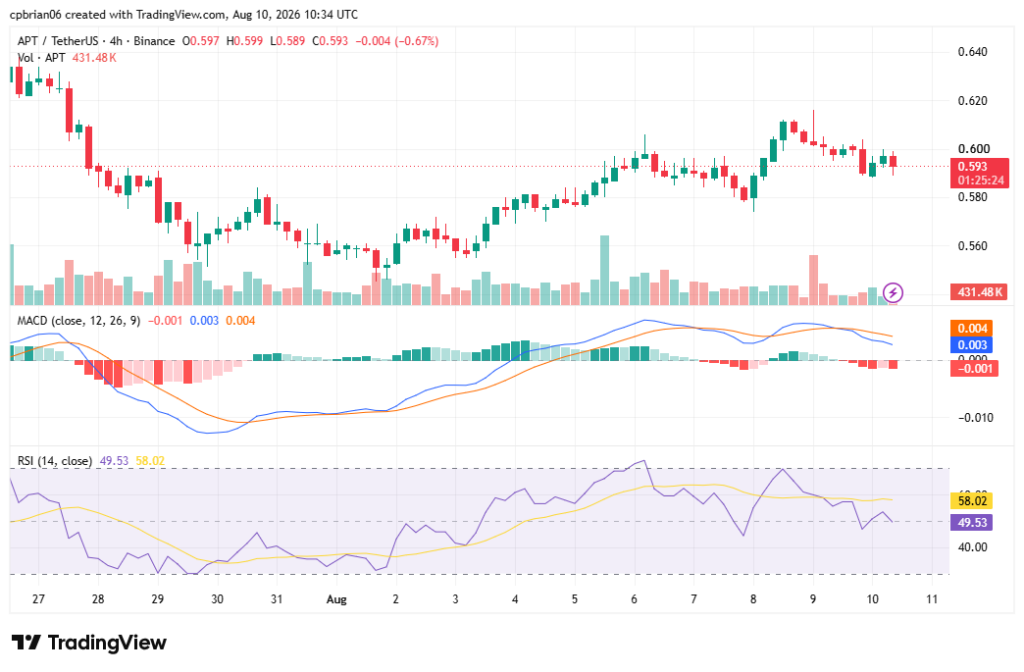The height and width of the screenshot is (672, 1024).
Task: Click the -0.010 MACD axis value
Action: (975, 418)
